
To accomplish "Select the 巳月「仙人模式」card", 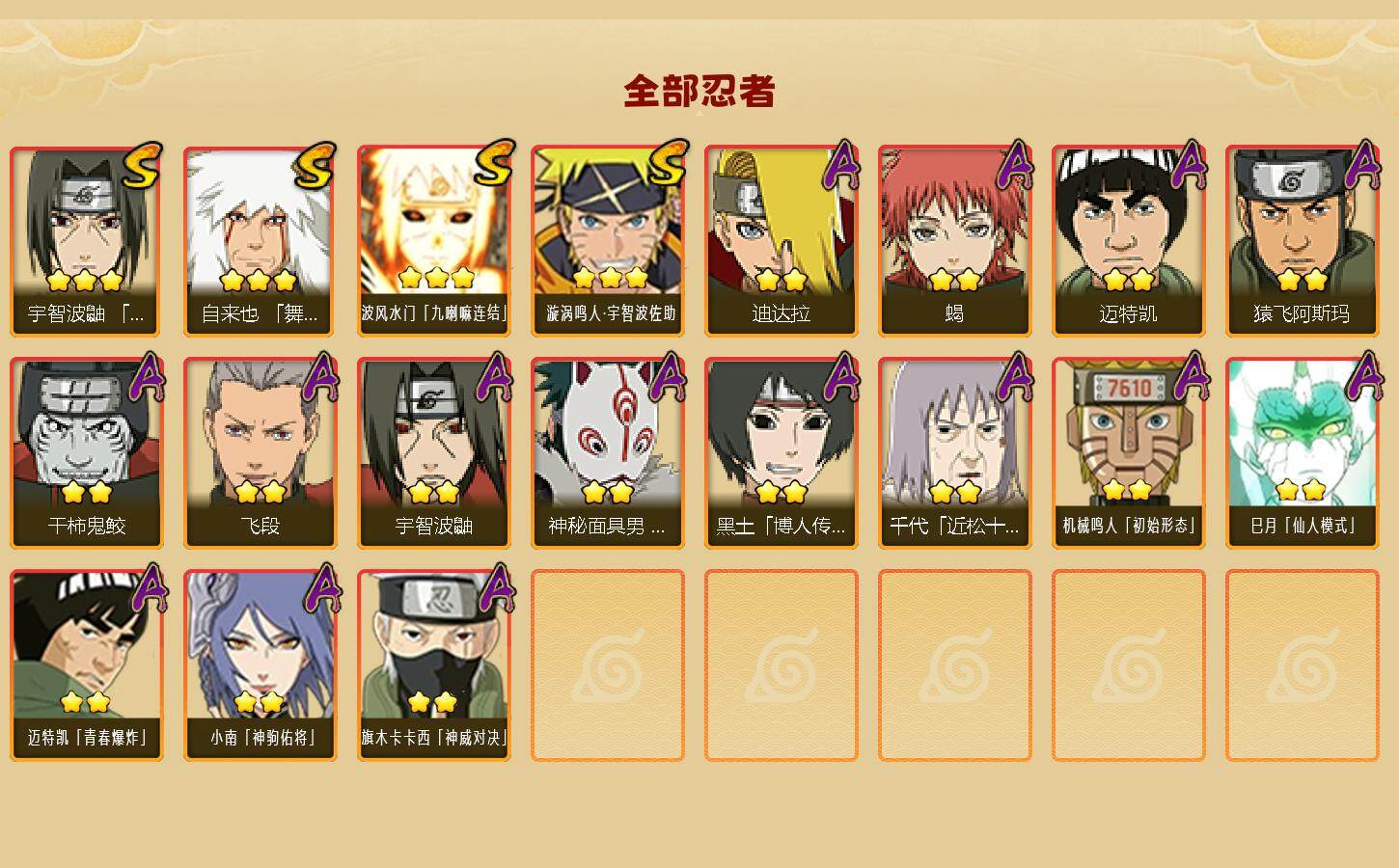I will pyautogui.click(x=1303, y=453).
